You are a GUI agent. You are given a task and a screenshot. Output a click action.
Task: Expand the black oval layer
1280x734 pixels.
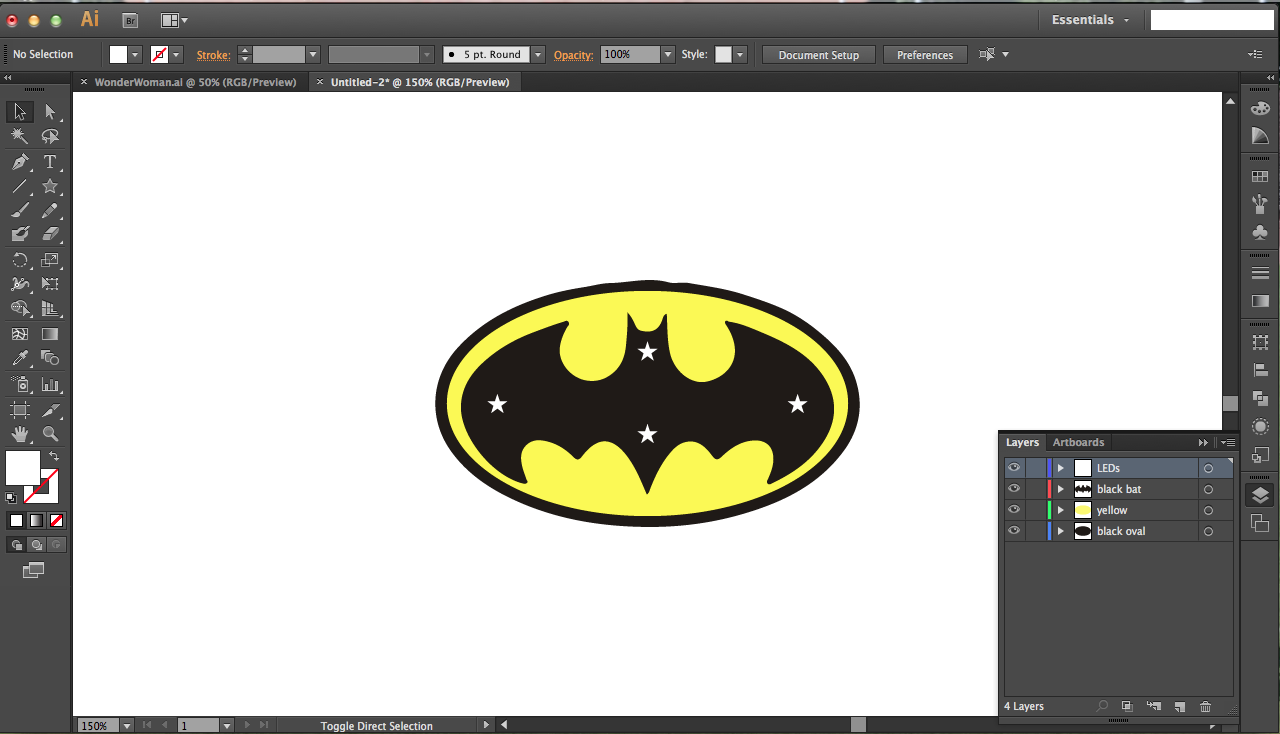(x=1060, y=532)
